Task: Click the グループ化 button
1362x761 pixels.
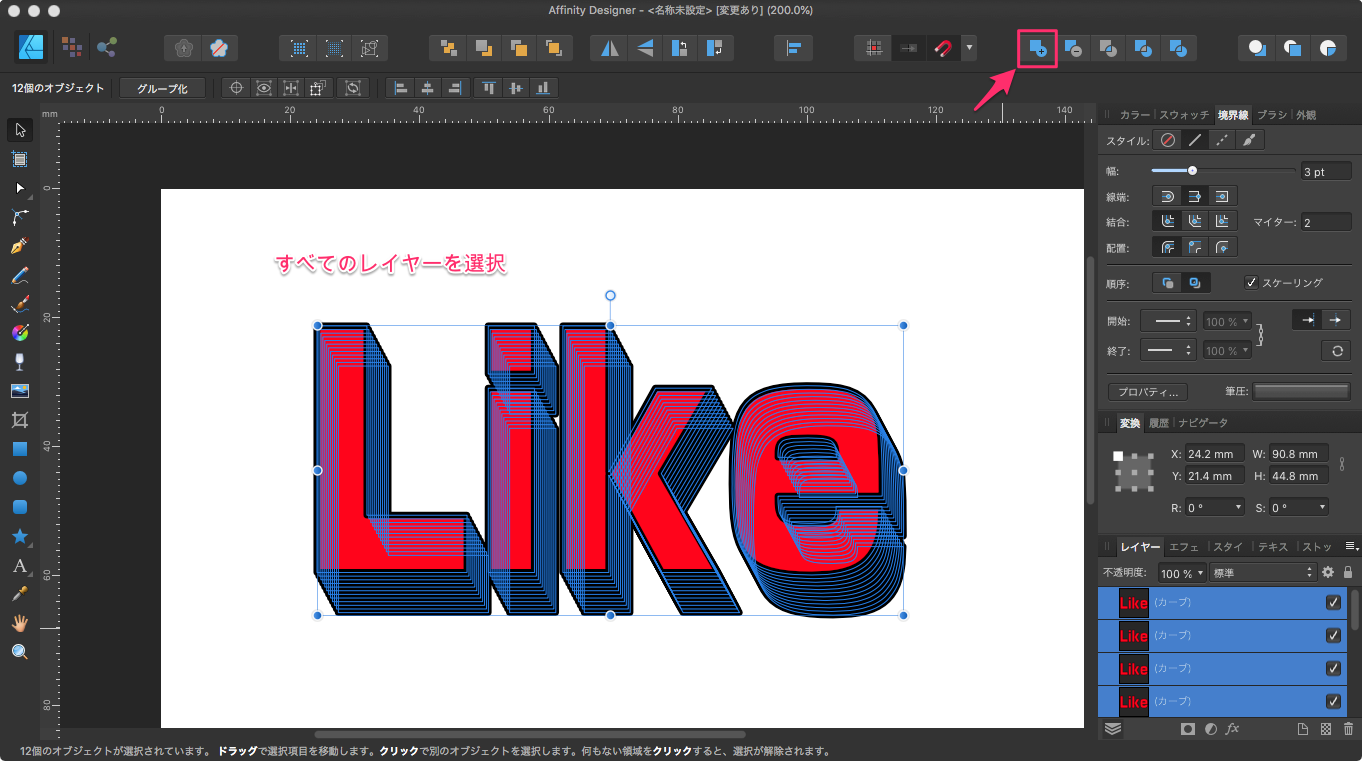Action: [162, 89]
